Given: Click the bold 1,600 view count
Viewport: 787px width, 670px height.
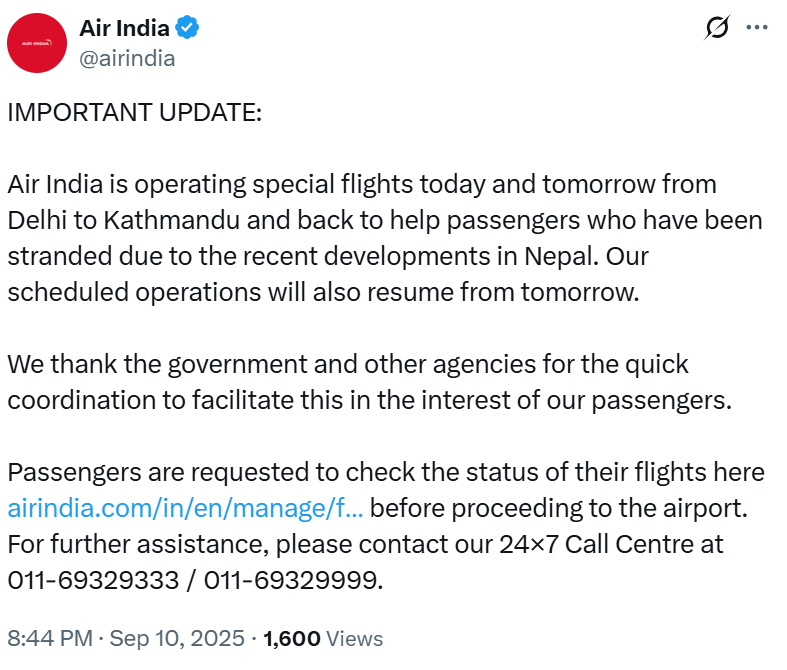Looking at the screenshot, I should click(x=291, y=638).
